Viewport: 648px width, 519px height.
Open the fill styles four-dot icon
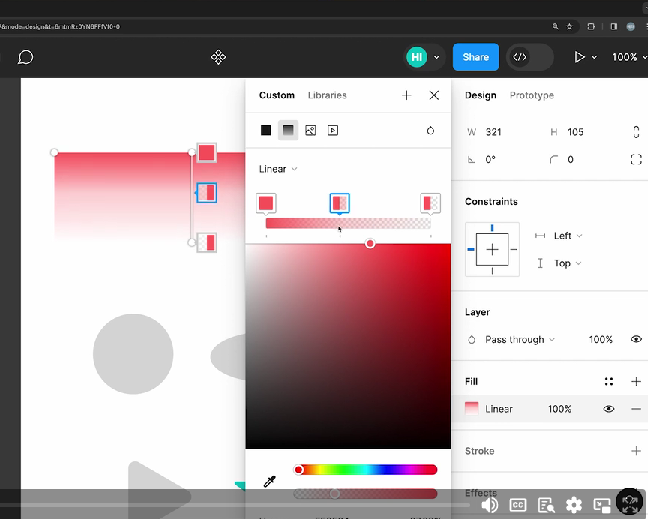609,381
